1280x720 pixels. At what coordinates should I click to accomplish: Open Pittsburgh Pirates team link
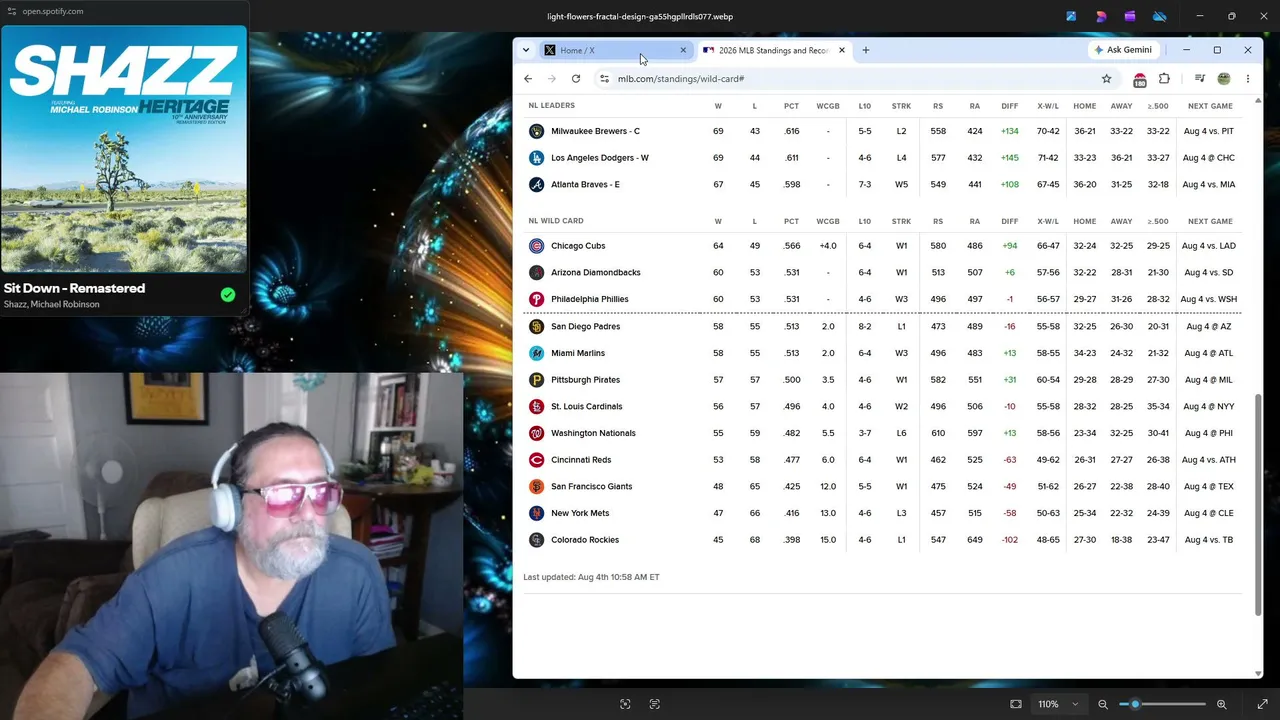586,380
